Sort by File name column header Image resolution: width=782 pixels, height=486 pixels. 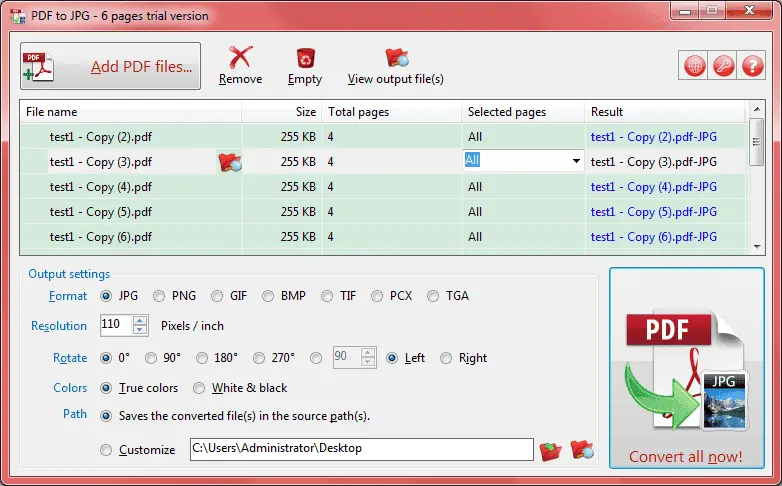(131, 112)
